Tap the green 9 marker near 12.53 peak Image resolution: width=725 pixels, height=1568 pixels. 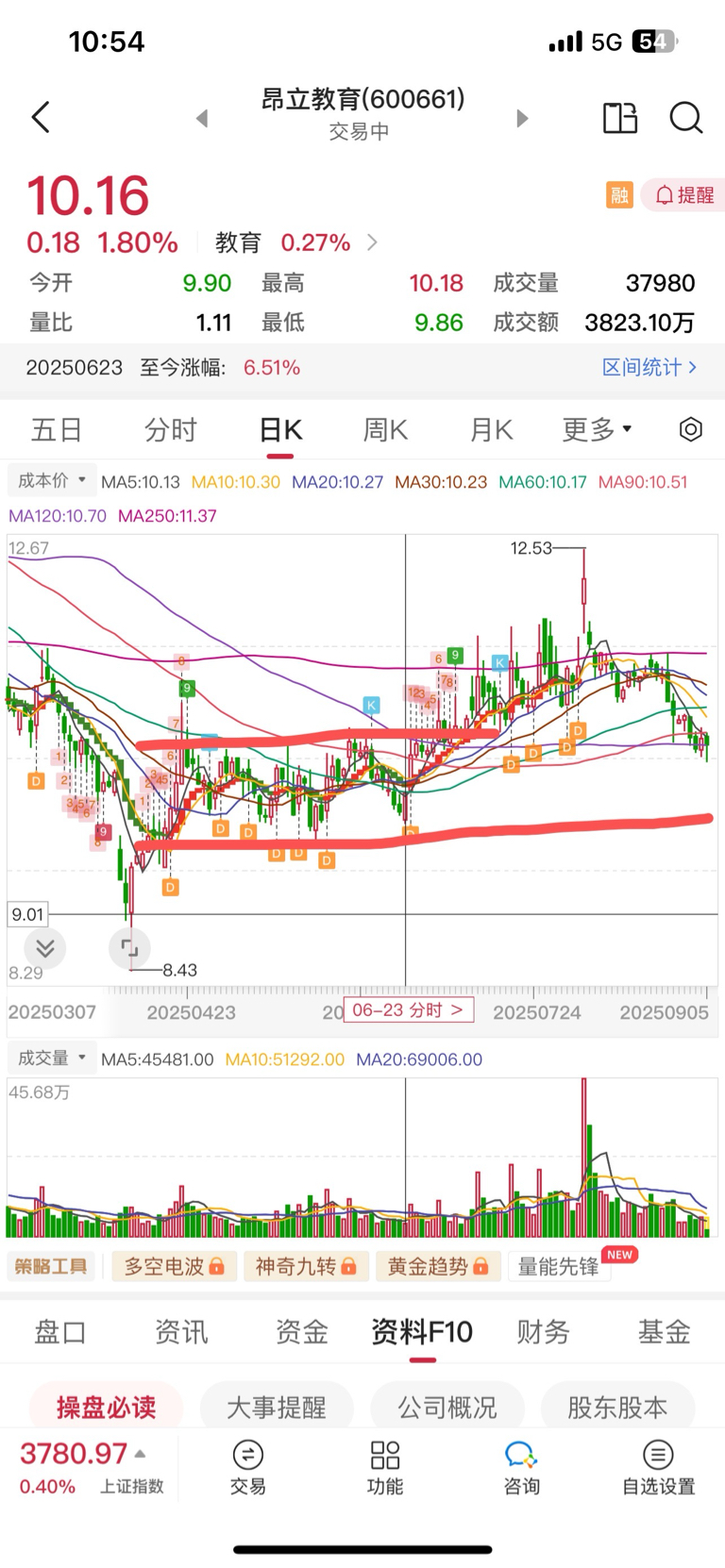[x=455, y=655]
